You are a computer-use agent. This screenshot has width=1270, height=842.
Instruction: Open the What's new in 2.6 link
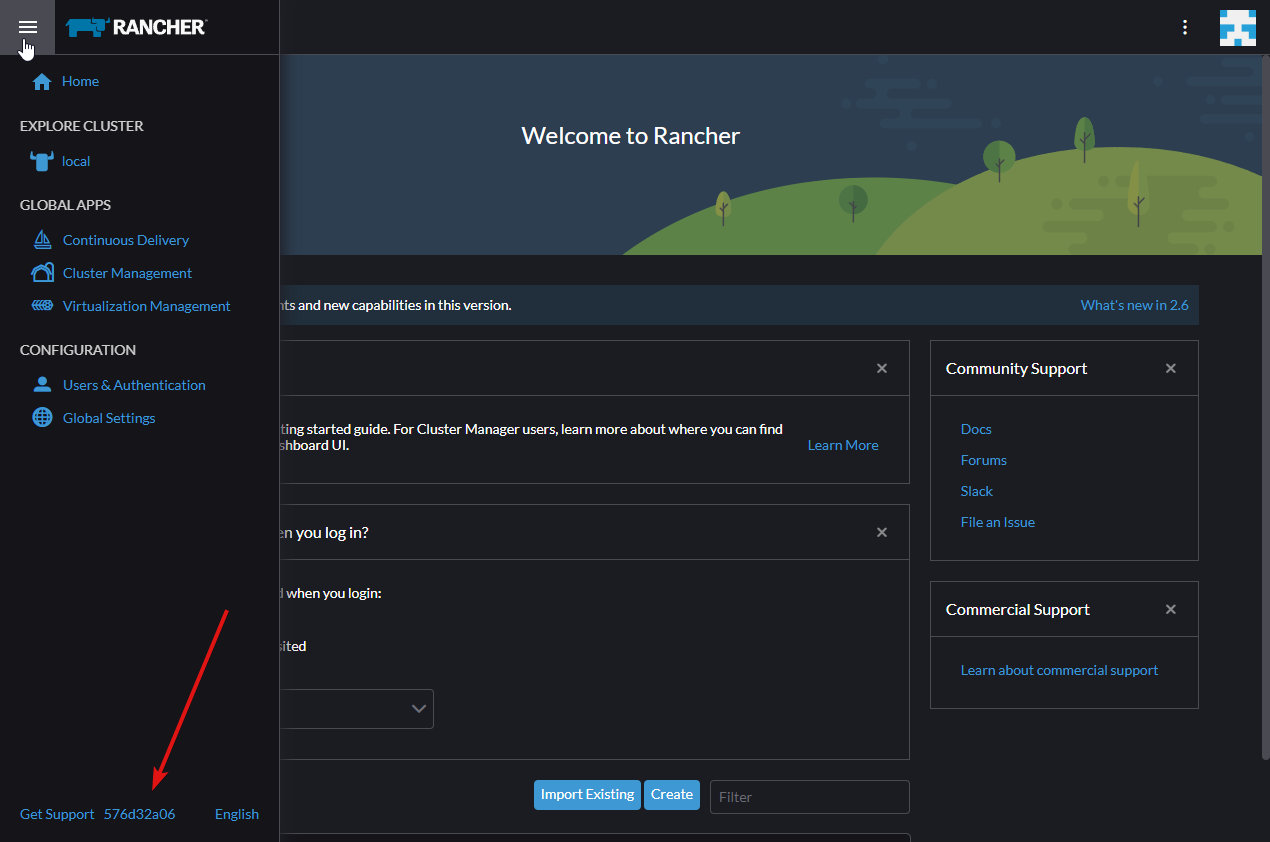tap(1135, 305)
